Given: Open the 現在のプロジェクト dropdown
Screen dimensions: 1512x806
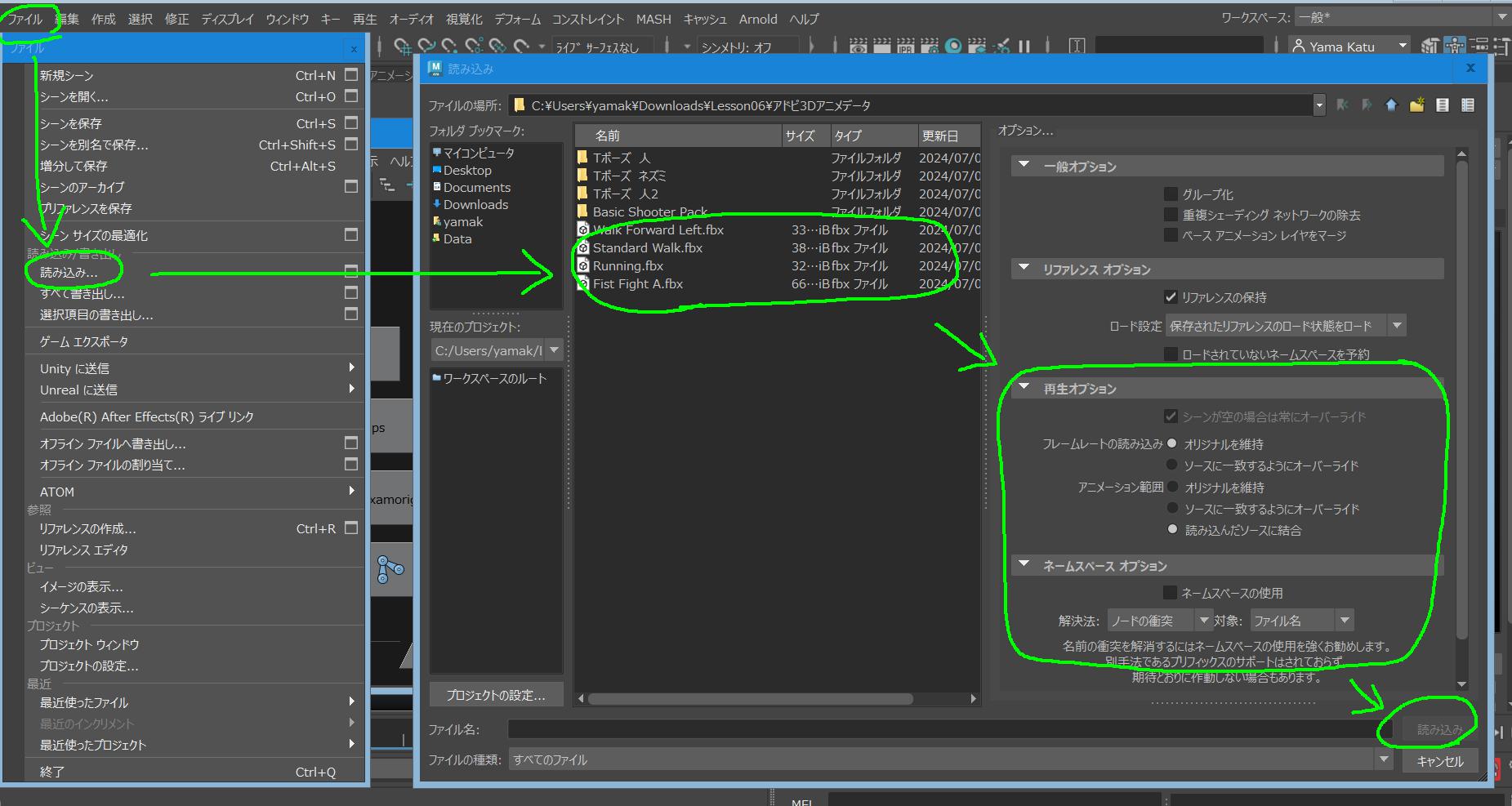Looking at the screenshot, I should pyautogui.click(x=497, y=350).
